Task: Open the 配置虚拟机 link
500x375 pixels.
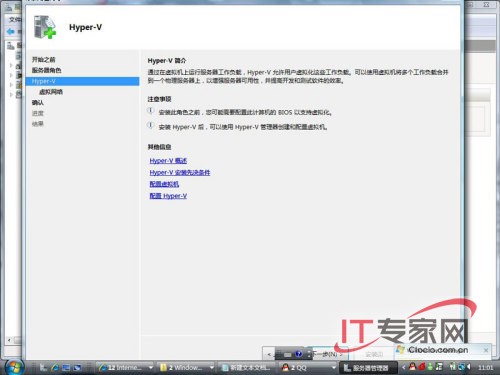Action: pyautogui.click(x=164, y=184)
